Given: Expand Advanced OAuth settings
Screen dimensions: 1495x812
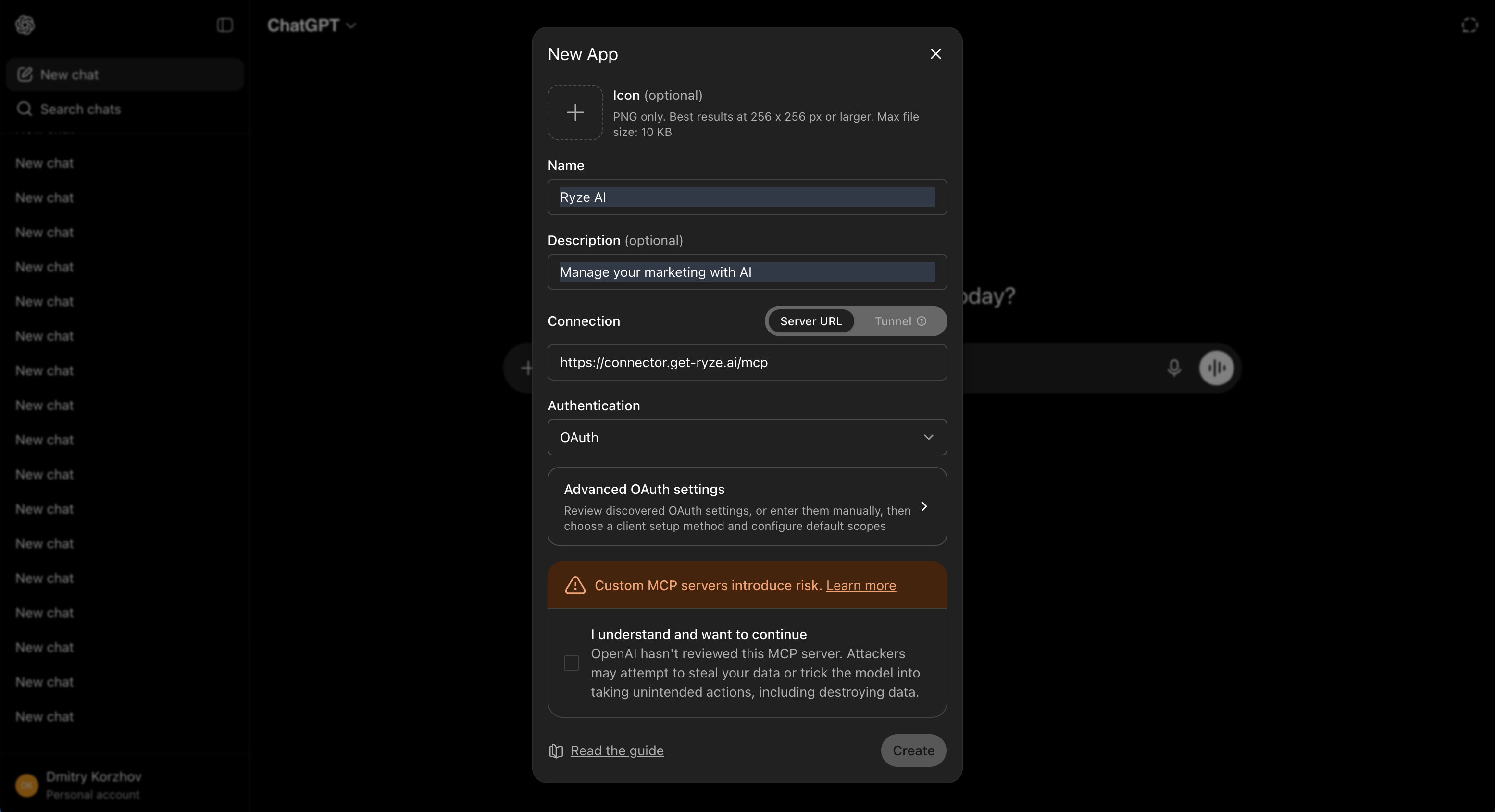Looking at the screenshot, I should (x=747, y=507).
